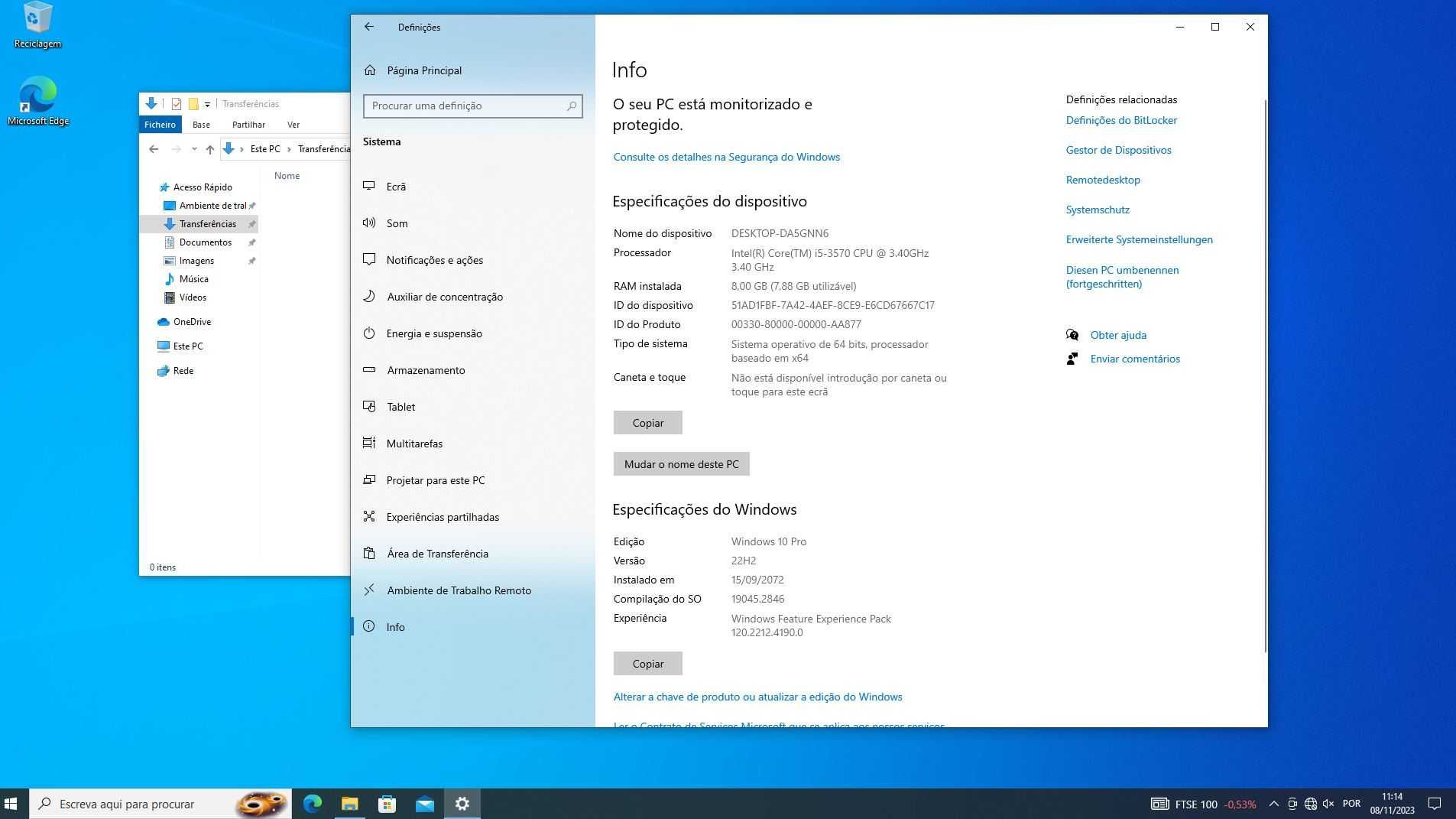
Task: Click Mudar o nome deste PC
Action: click(681, 464)
